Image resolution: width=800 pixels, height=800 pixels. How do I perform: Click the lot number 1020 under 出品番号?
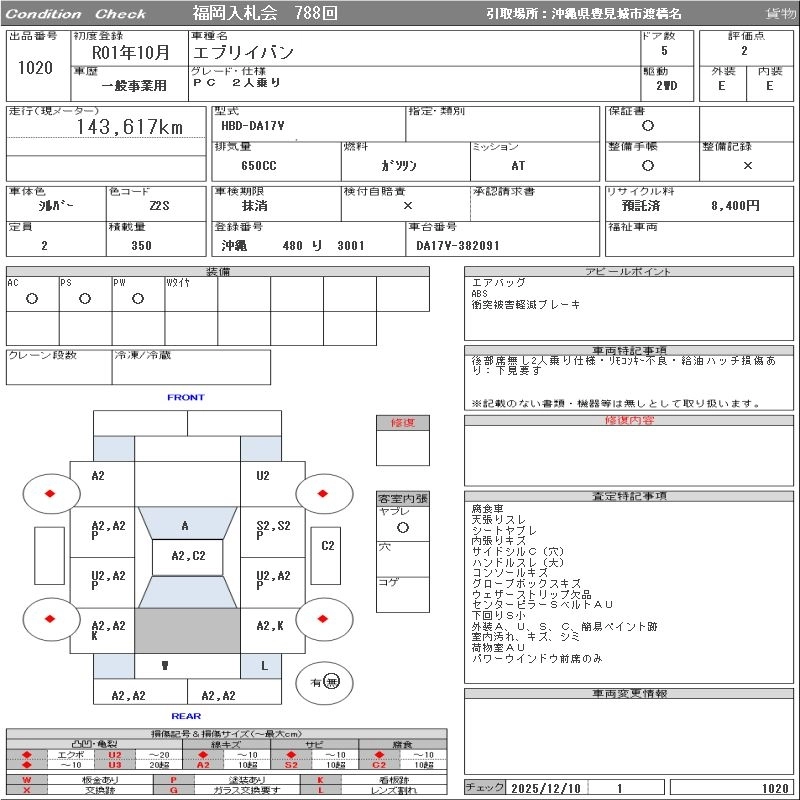pos(35,68)
